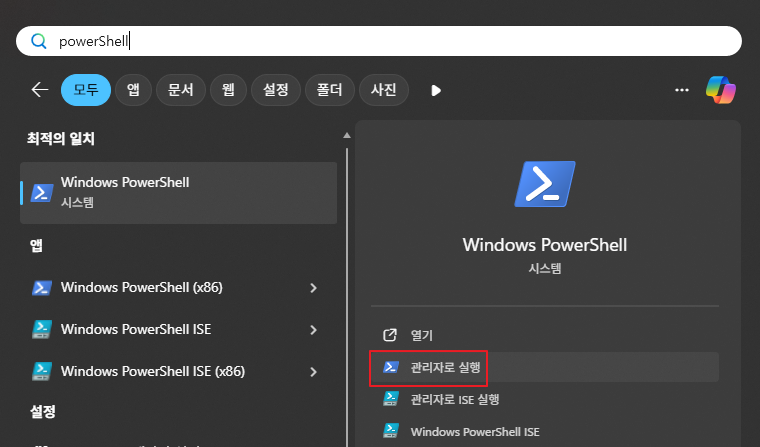Click the powerShell search input field
760x447 pixels.
[379, 41]
